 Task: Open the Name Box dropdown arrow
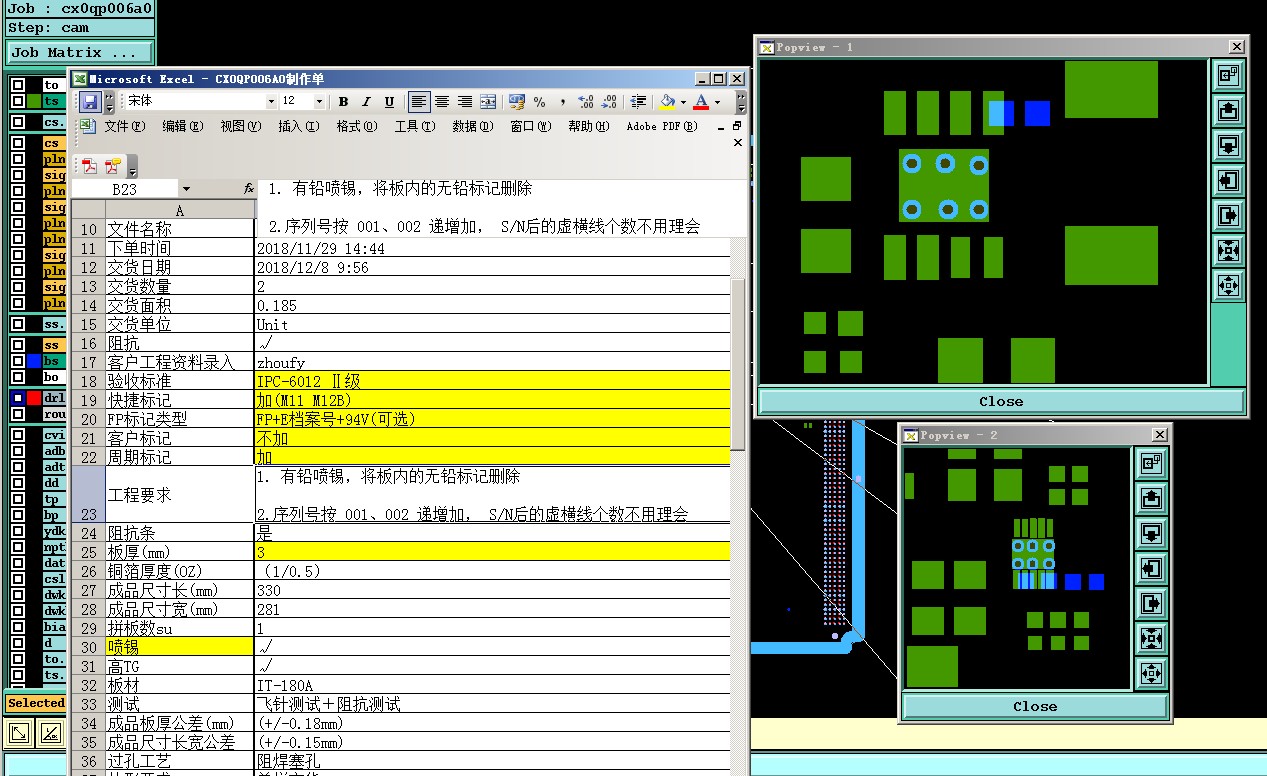click(186, 189)
